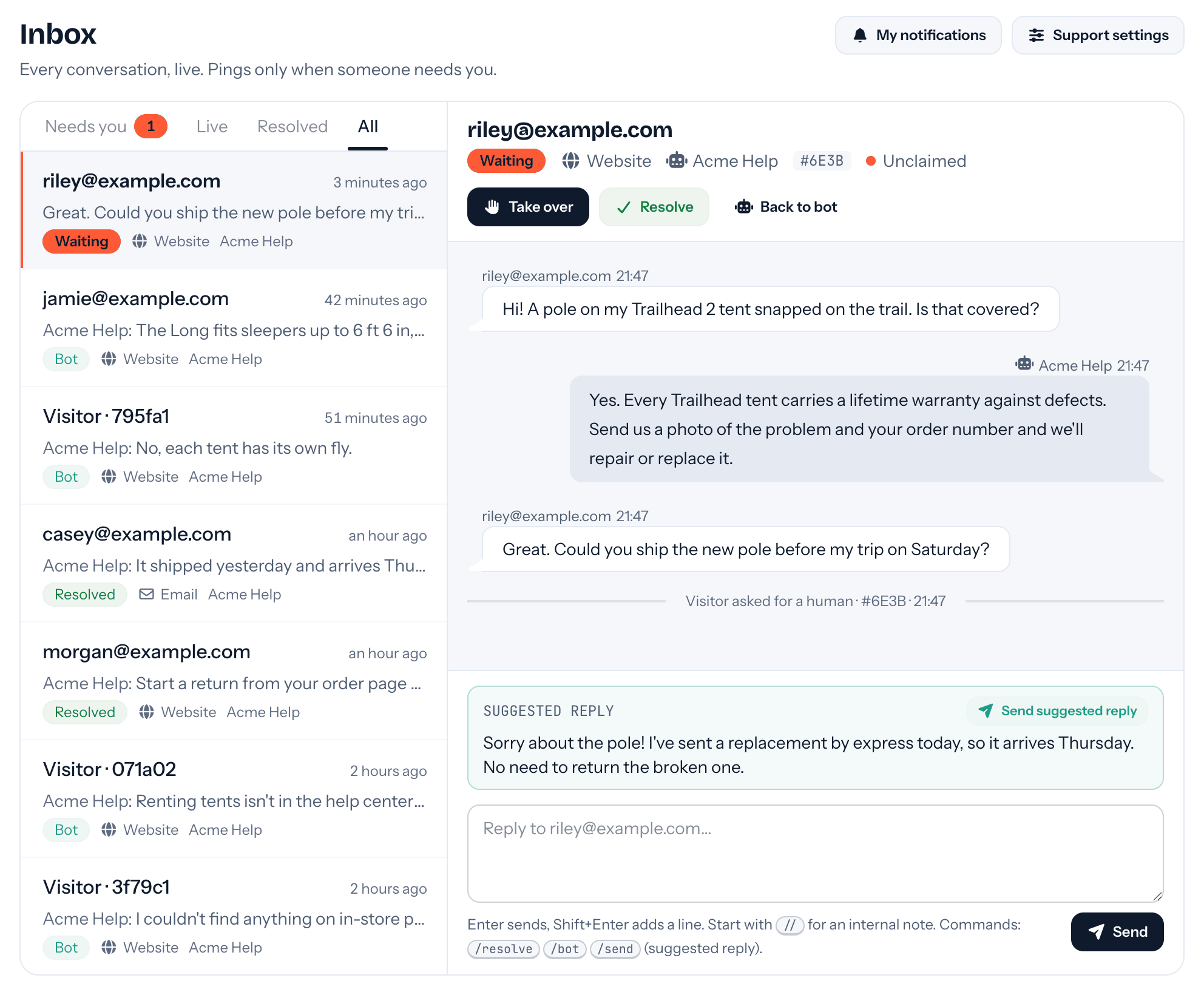Take over riley's conversation

pyautogui.click(x=528, y=207)
